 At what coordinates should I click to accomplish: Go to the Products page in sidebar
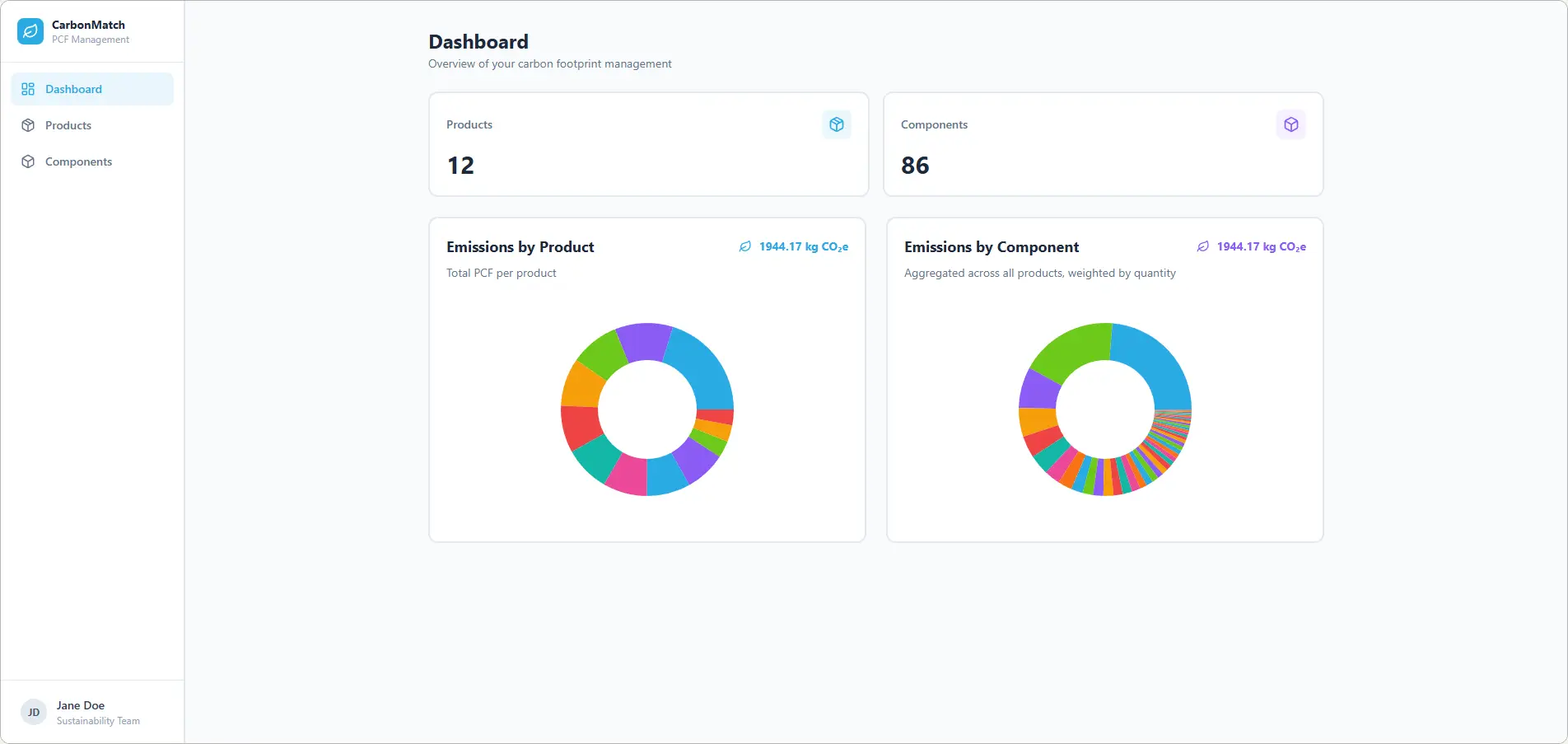point(68,125)
